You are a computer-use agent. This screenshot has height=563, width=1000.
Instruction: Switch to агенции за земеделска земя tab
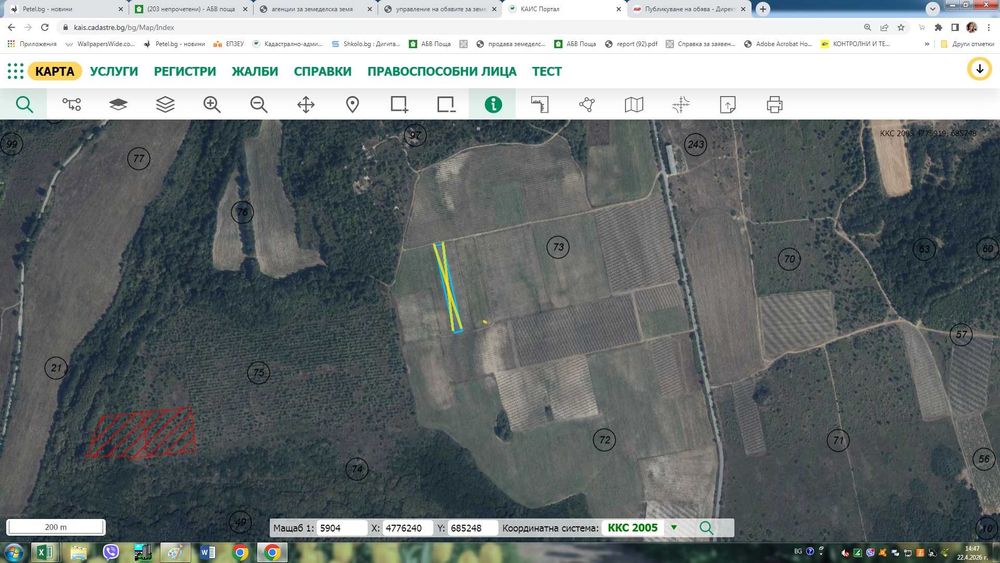[x=316, y=9]
